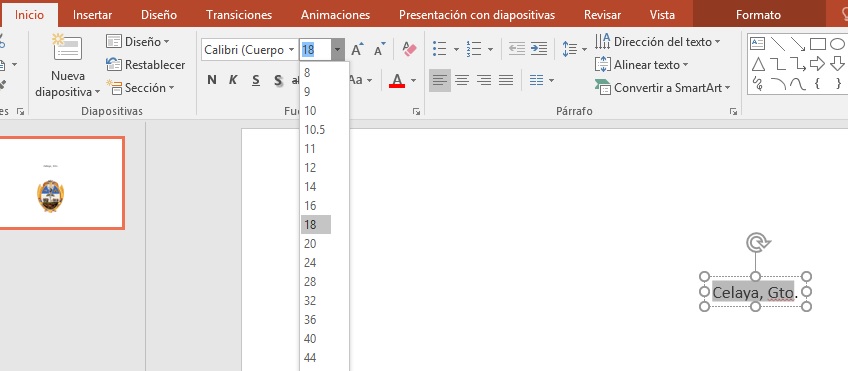The image size is (848, 371).
Task: Toggle text shadow S button
Action: tap(278, 81)
